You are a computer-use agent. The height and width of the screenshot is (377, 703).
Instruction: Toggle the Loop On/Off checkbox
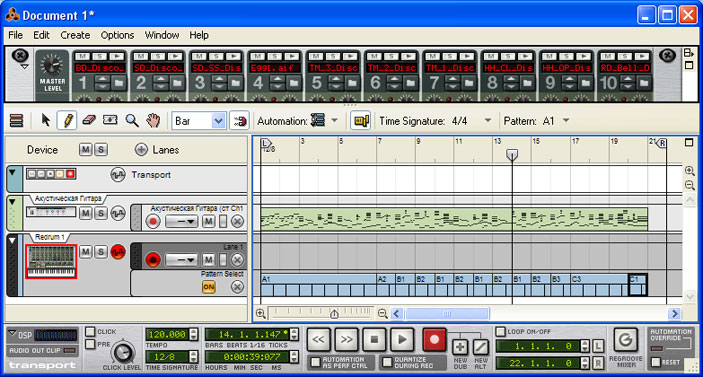tap(500, 331)
